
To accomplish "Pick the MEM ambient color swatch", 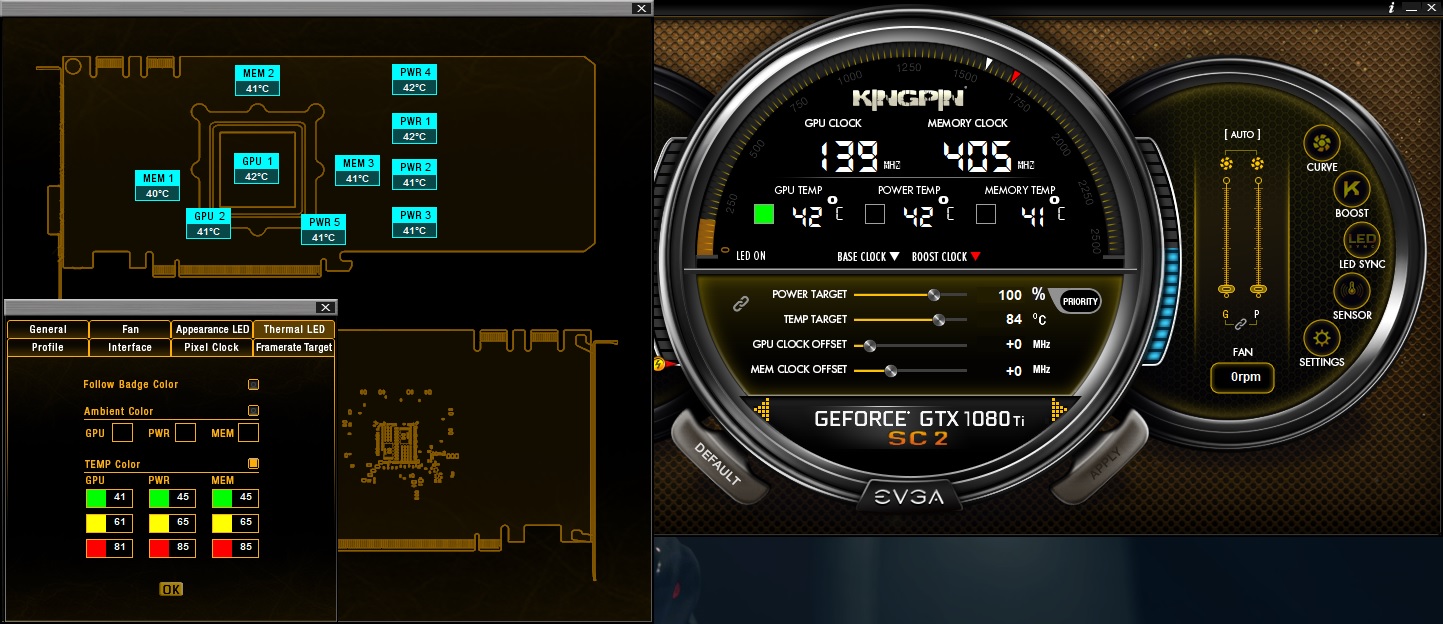I will (248, 433).
